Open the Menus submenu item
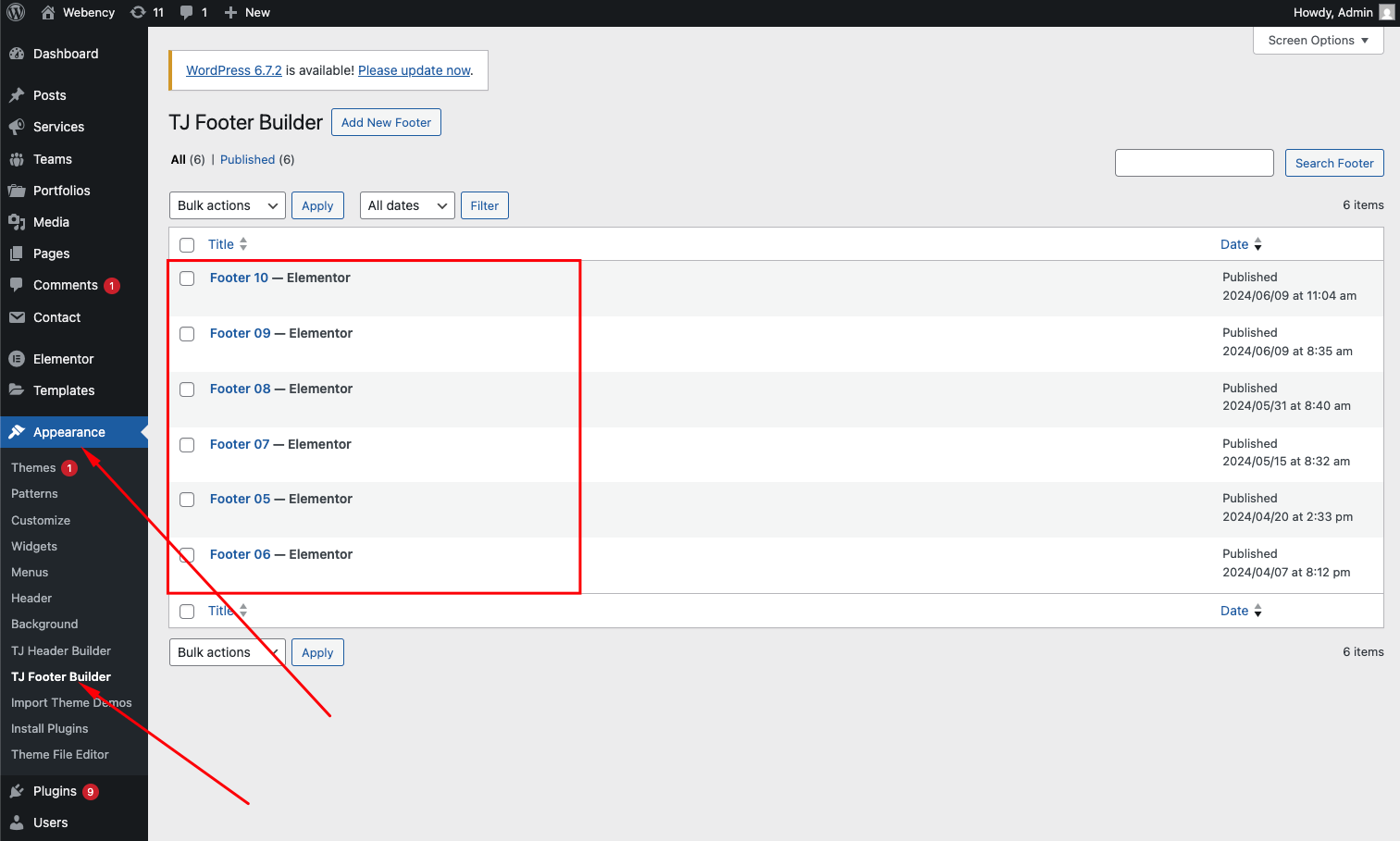The image size is (1400, 841). (30, 573)
